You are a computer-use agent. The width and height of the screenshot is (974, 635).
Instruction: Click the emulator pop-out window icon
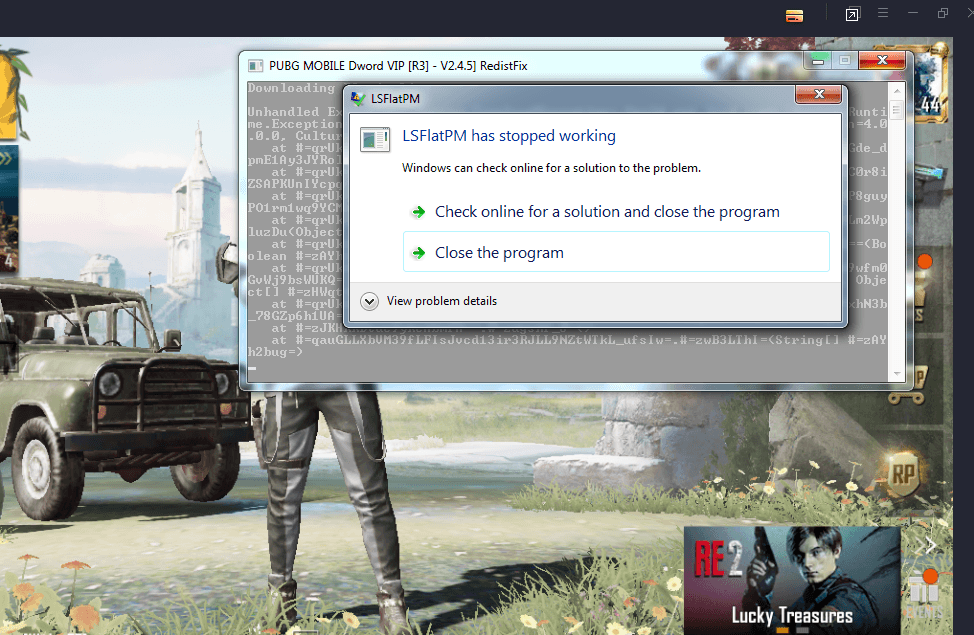852,14
